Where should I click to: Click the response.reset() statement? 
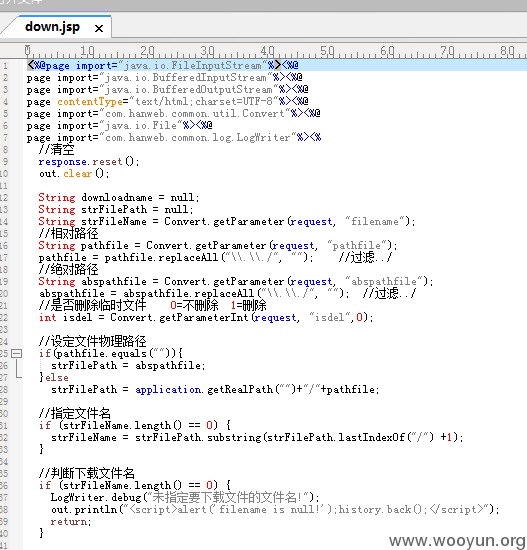click(89, 161)
